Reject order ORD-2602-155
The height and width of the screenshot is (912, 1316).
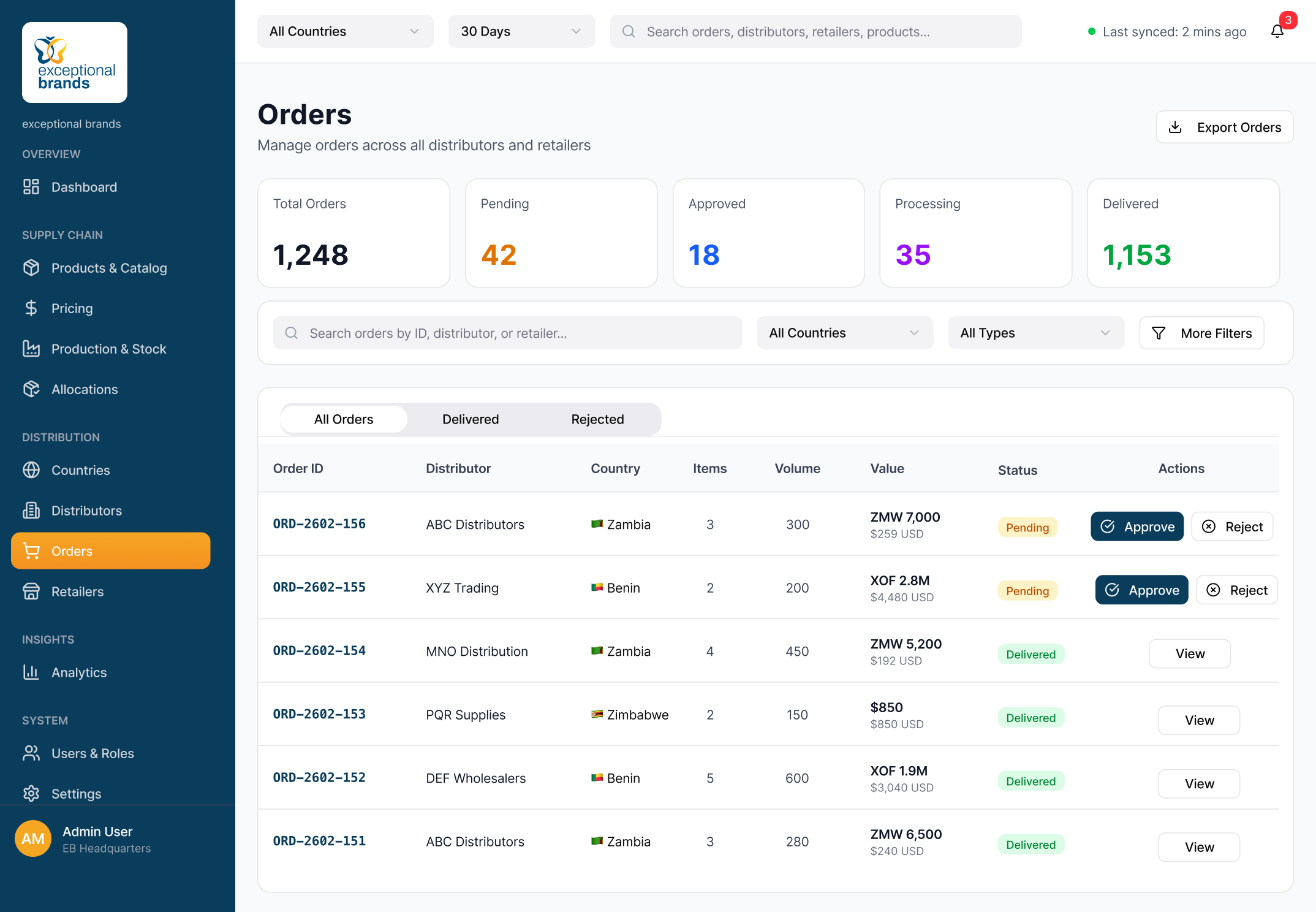[x=1236, y=590]
